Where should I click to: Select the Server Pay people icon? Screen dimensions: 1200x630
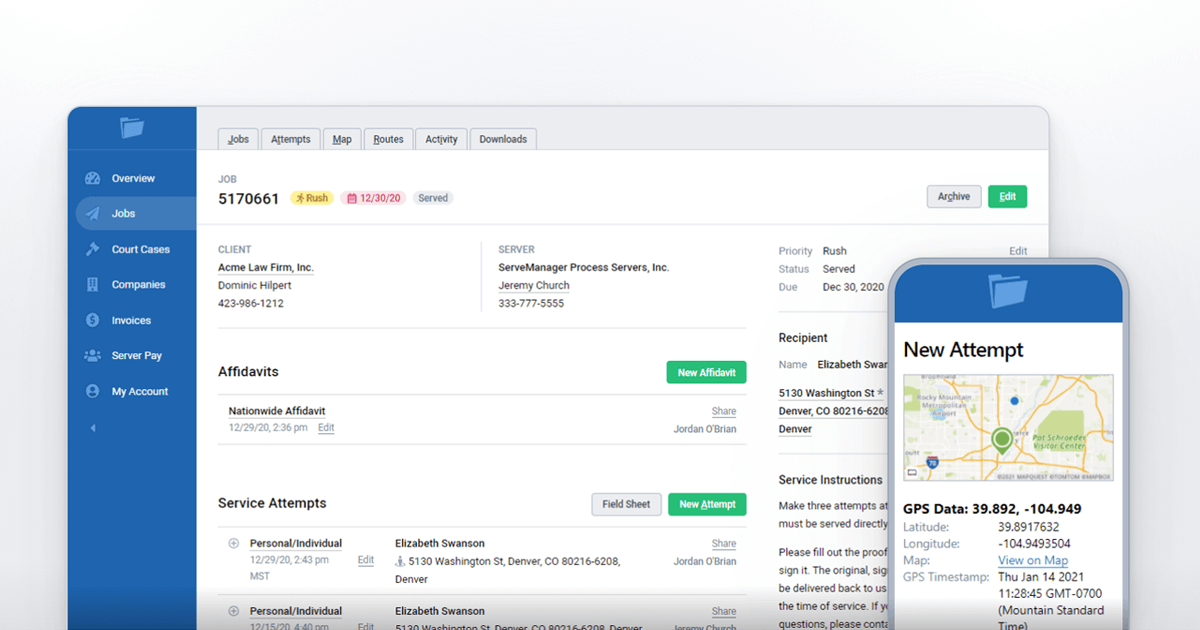[x=91, y=355]
